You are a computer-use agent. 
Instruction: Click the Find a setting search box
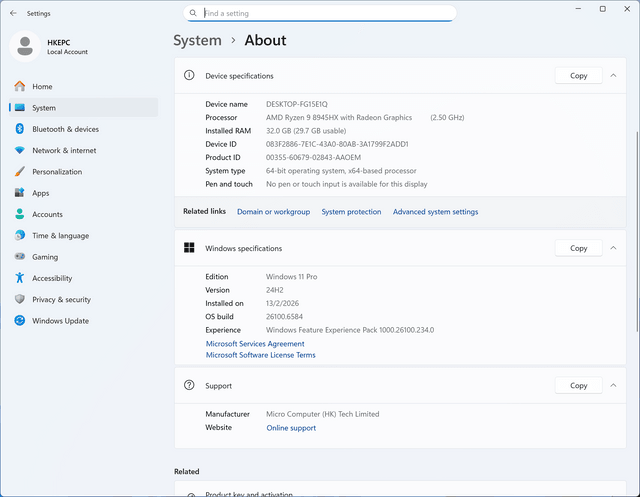(320, 13)
